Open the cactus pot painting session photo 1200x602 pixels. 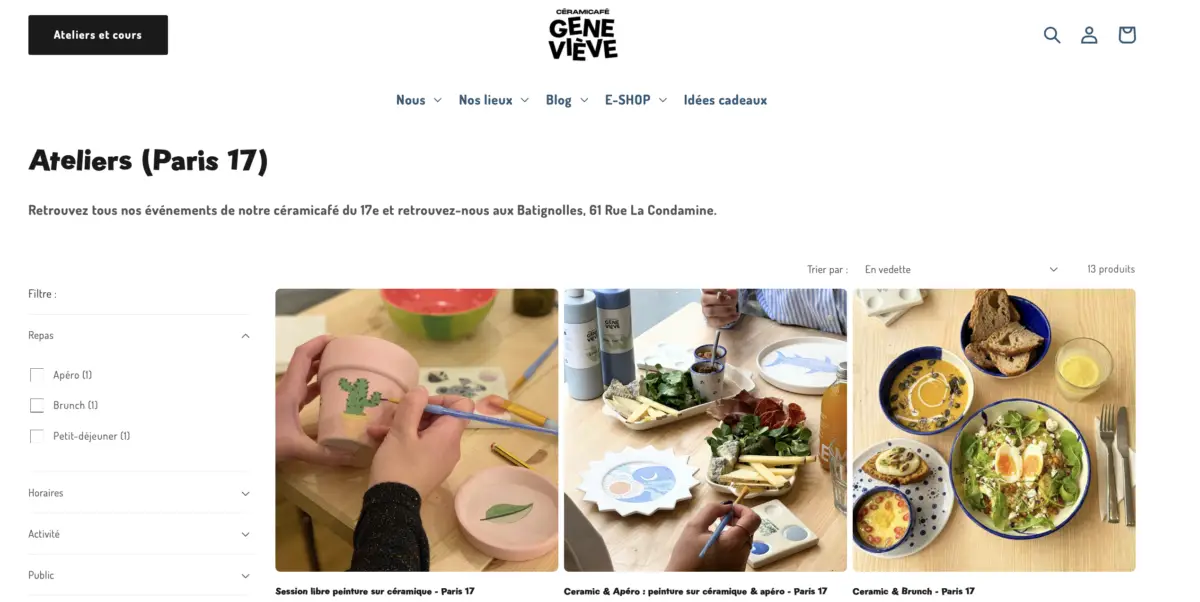click(417, 430)
